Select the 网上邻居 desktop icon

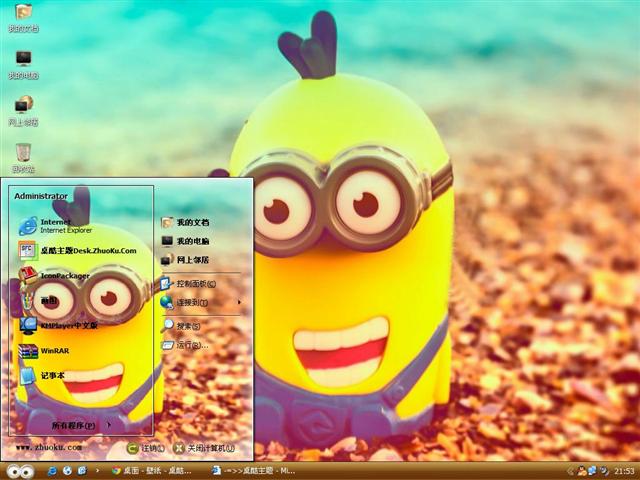[23, 109]
